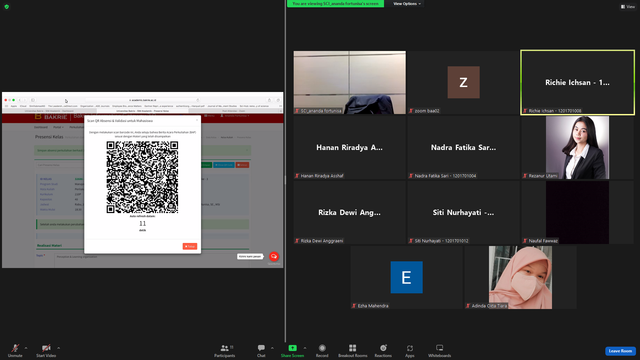Click Safari back arrow in shared screen

coord(20,100)
